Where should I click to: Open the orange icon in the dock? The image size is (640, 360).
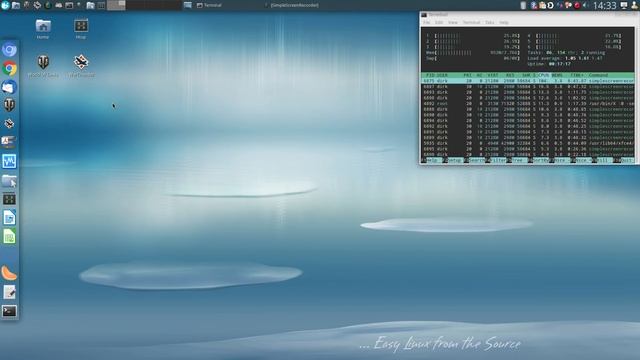9,273
